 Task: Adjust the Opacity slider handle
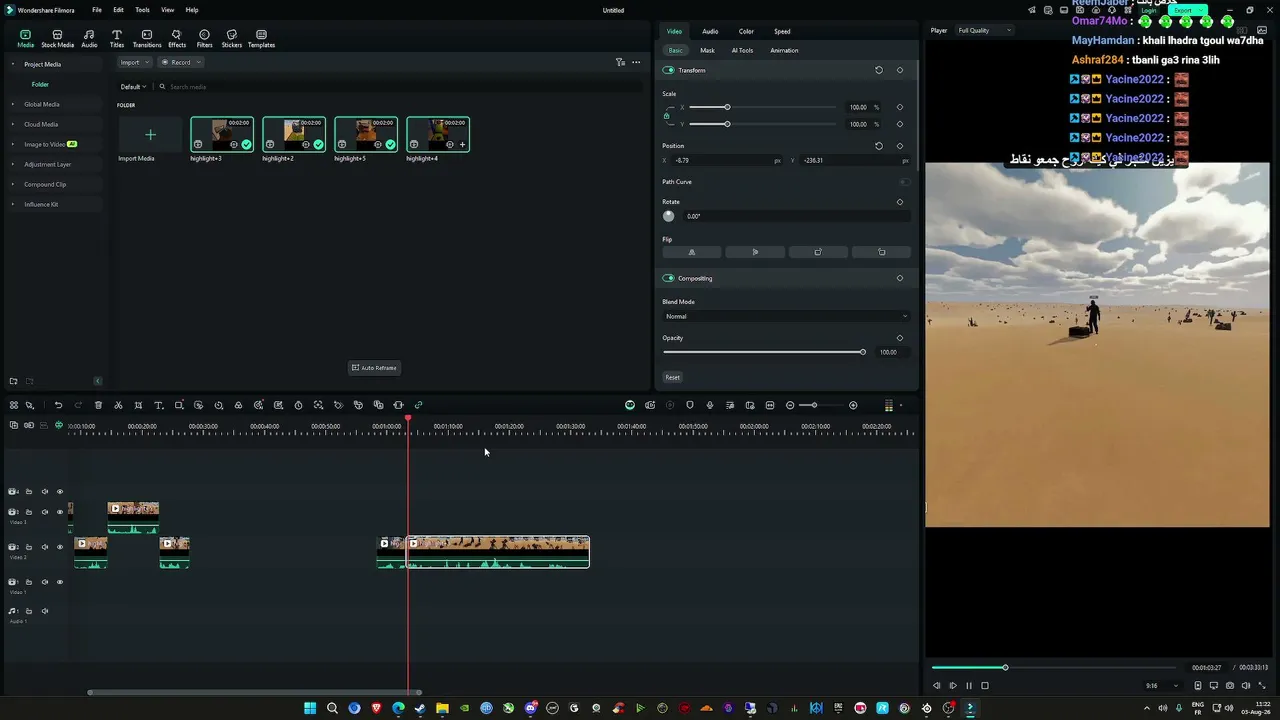[x=862, y=352]
